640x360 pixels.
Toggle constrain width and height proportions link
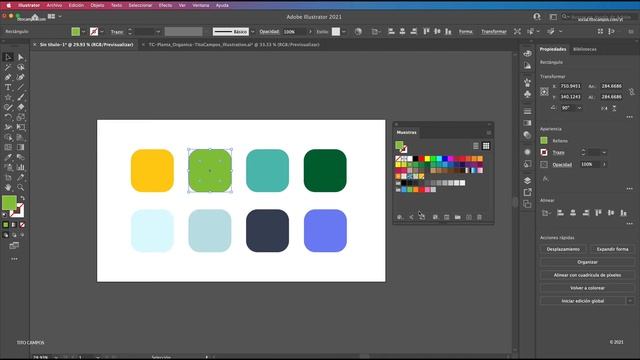click(631, 92)
